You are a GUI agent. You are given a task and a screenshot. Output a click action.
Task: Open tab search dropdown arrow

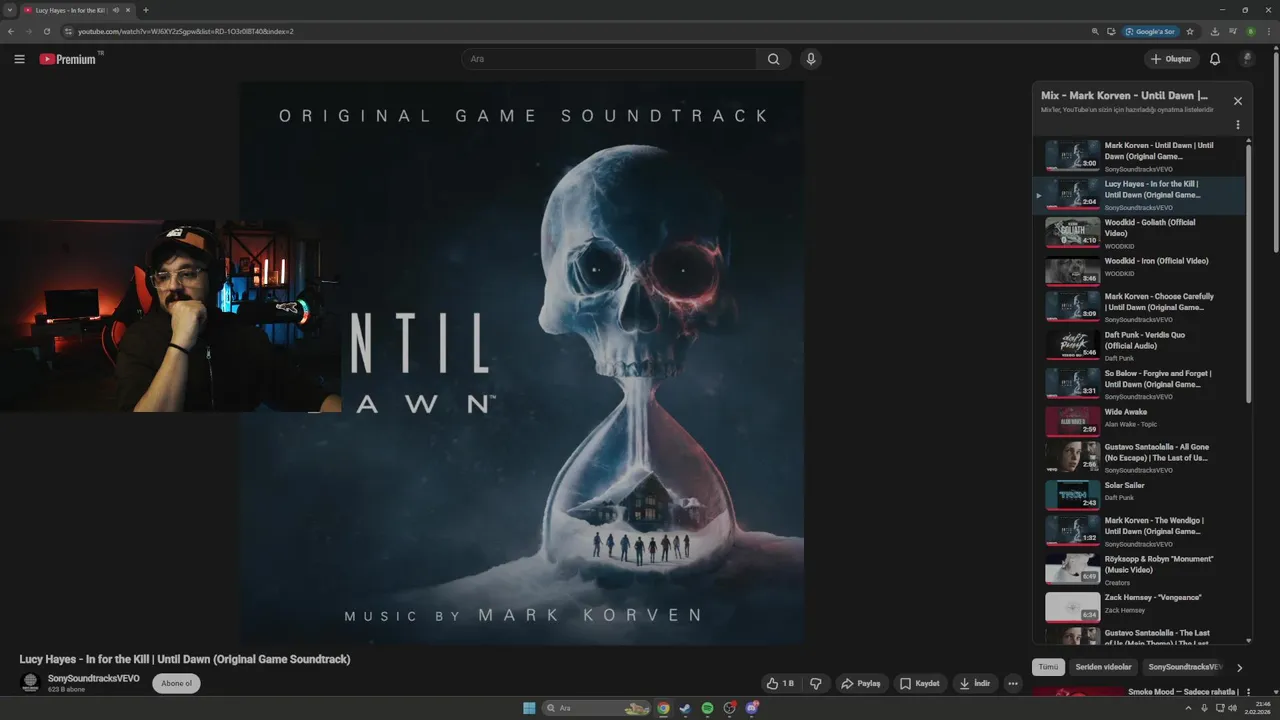[9, 10]
